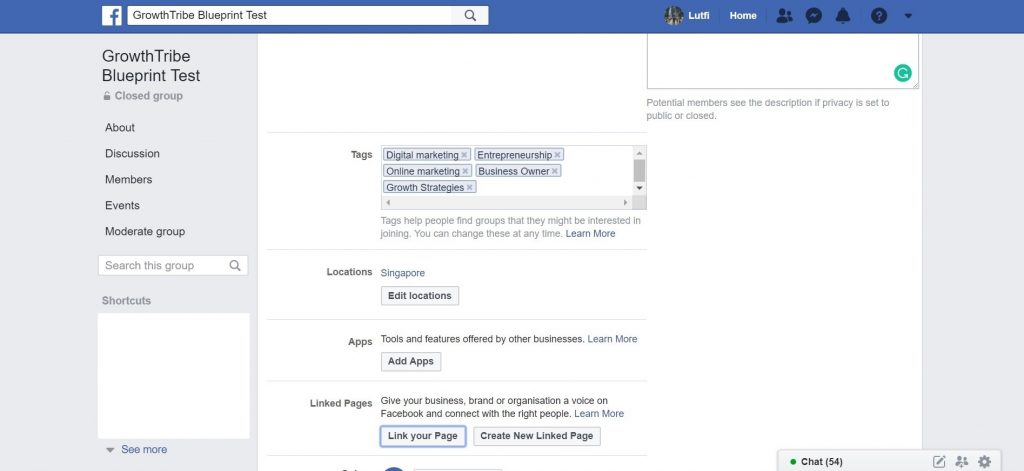Open the Messenger icon
Screen dimensions: 1024x471
click(814, 16)
